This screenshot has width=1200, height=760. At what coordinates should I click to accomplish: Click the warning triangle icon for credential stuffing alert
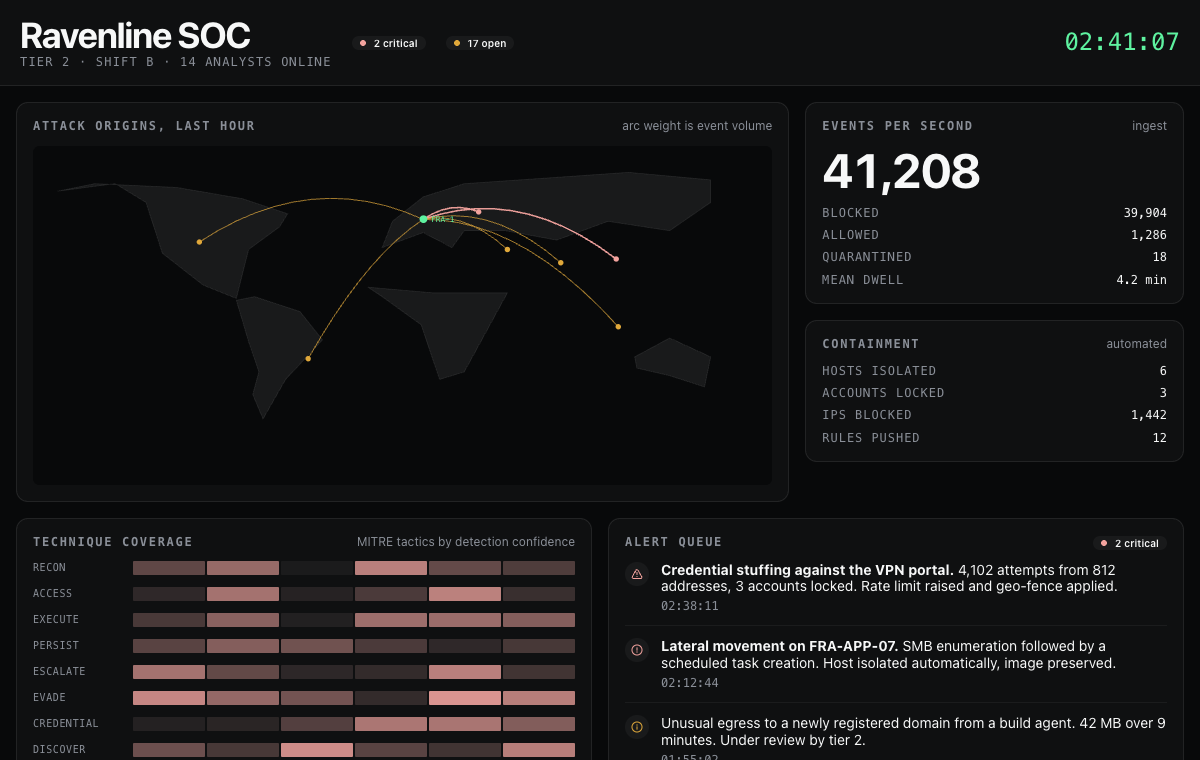tap(636, 574)
